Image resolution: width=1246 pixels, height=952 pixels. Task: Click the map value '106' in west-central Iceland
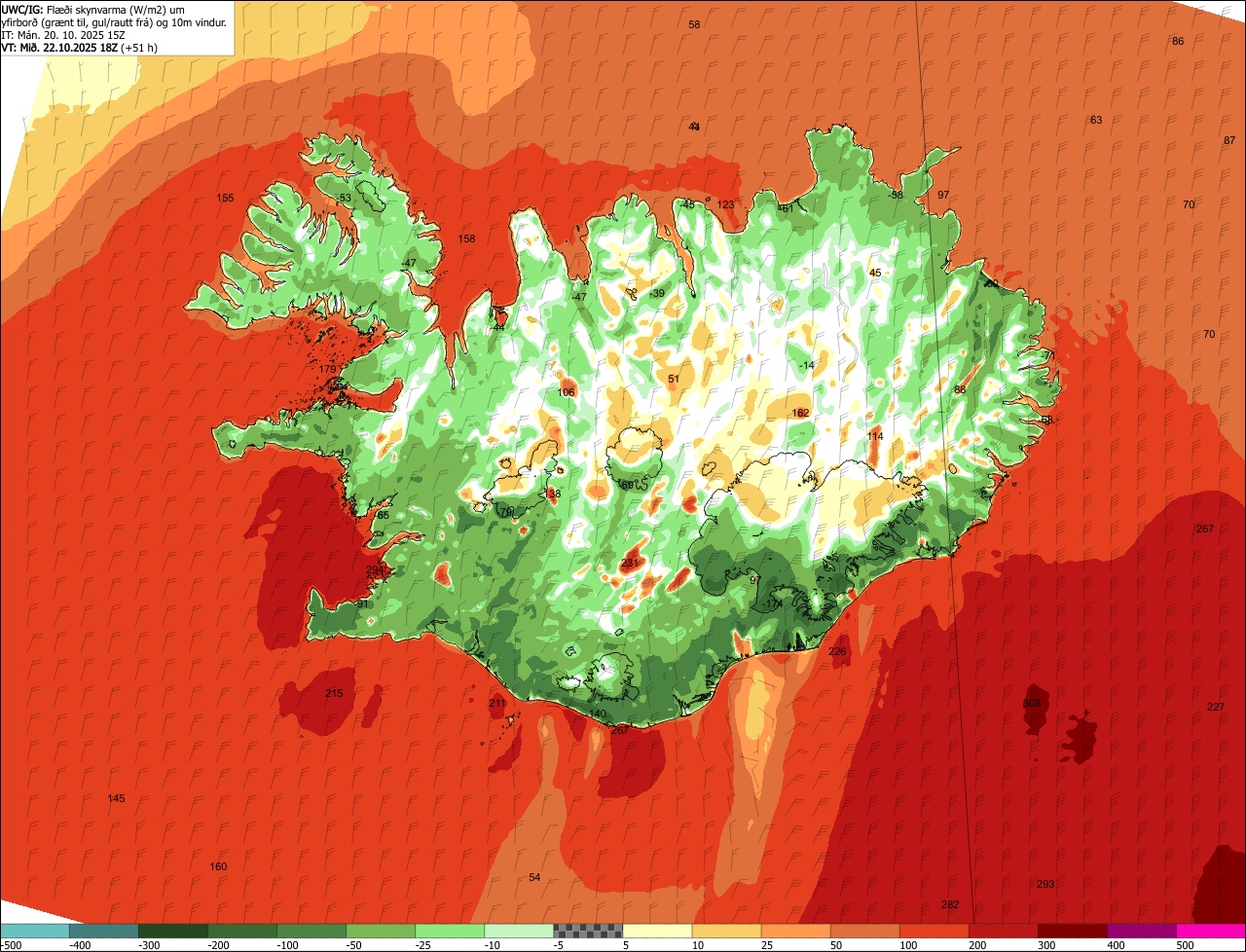click(566, 392)
